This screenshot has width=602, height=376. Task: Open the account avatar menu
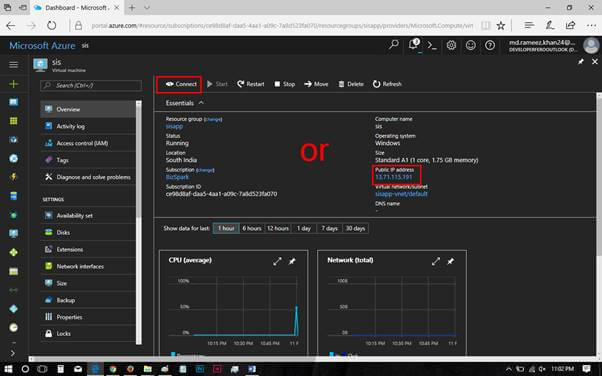pos(591,45)
